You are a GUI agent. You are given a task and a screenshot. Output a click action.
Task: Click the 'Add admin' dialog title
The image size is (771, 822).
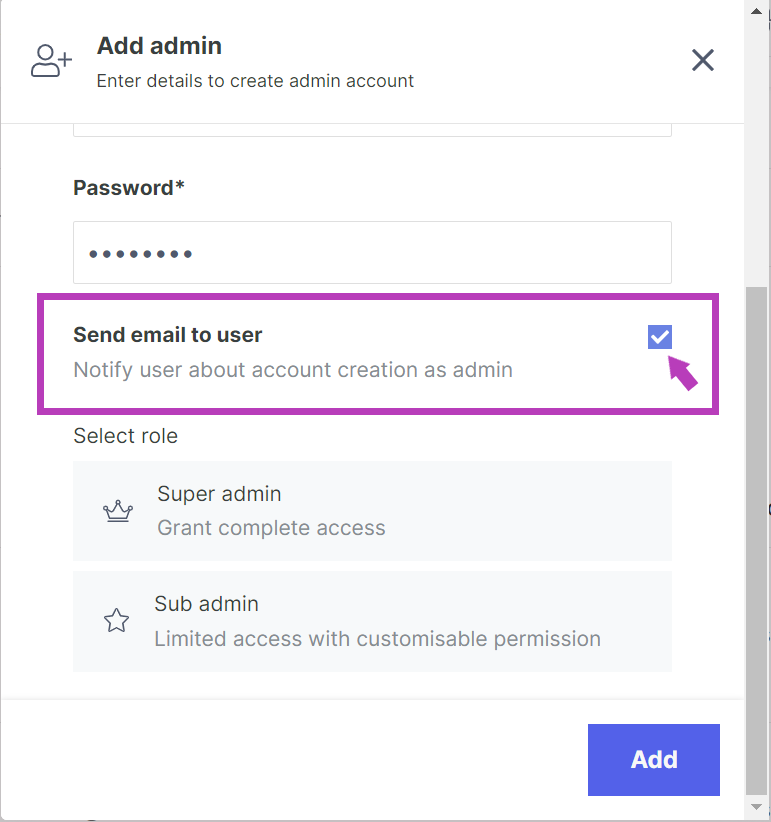(159, 46)
